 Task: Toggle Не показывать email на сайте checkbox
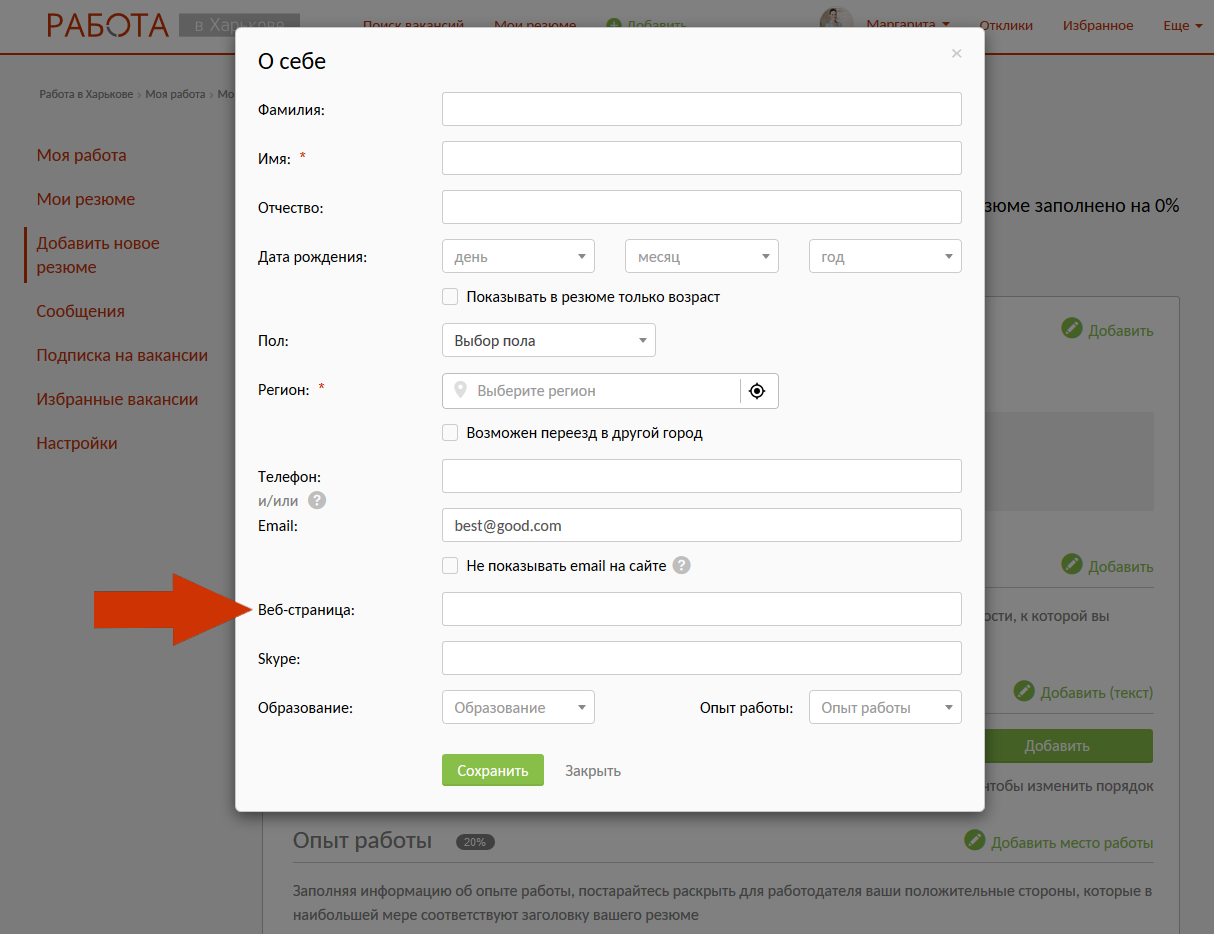450,565
